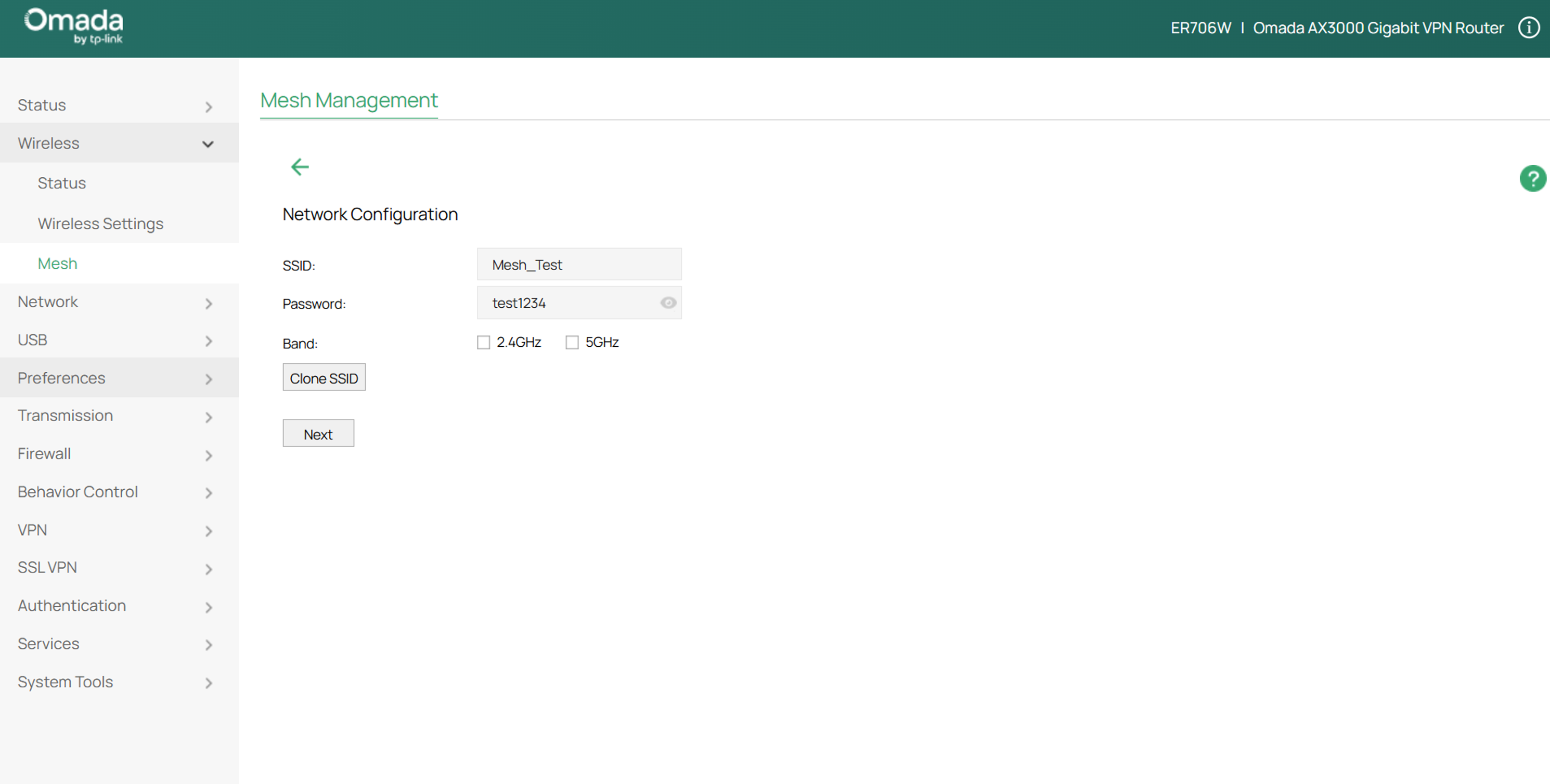Click the 2.4GHz band label
1550x784 pixels.
click(519, 343)
